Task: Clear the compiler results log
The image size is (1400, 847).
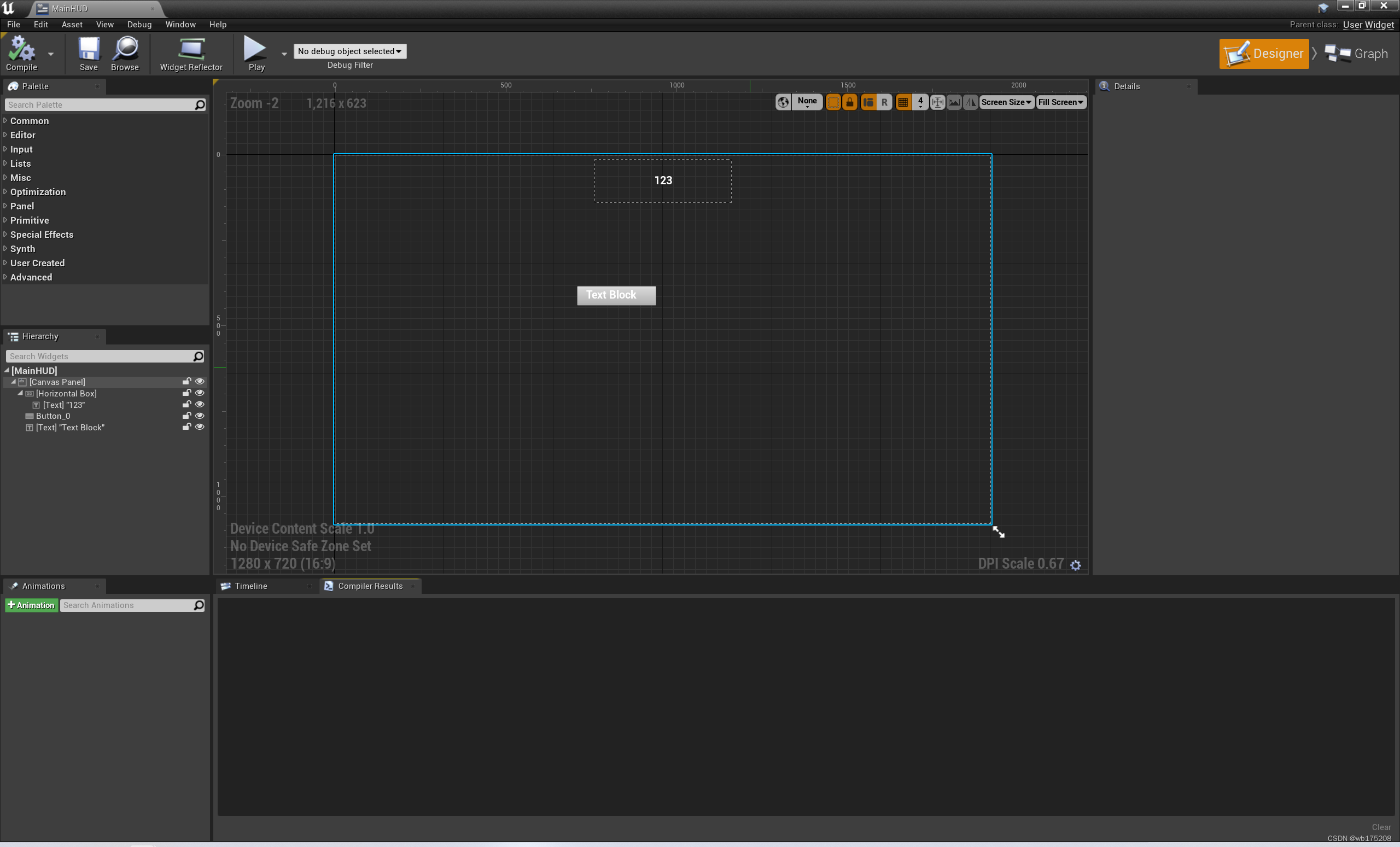Action: tap(1381, 827)
